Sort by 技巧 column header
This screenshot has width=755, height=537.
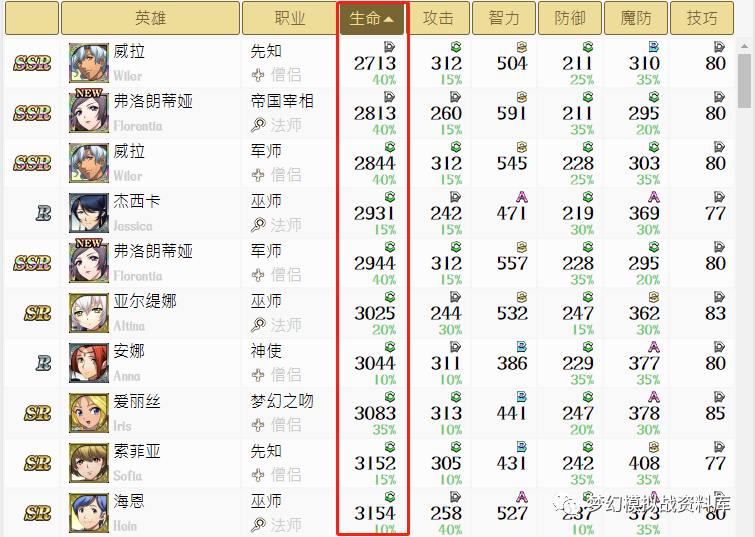[702, 18]
